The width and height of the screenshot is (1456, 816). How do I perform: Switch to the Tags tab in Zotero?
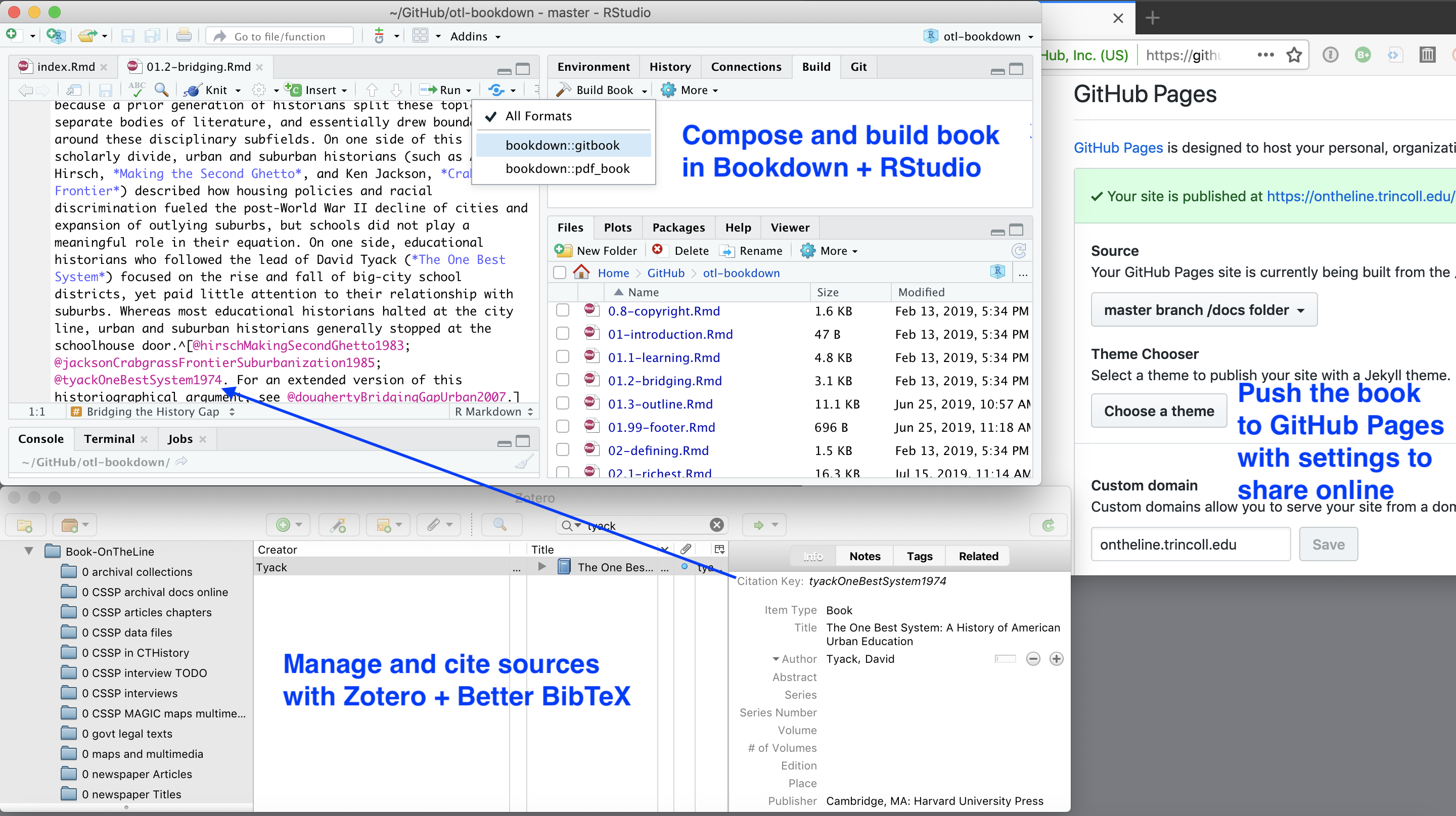pyautogui.click(x=918, y=556)
